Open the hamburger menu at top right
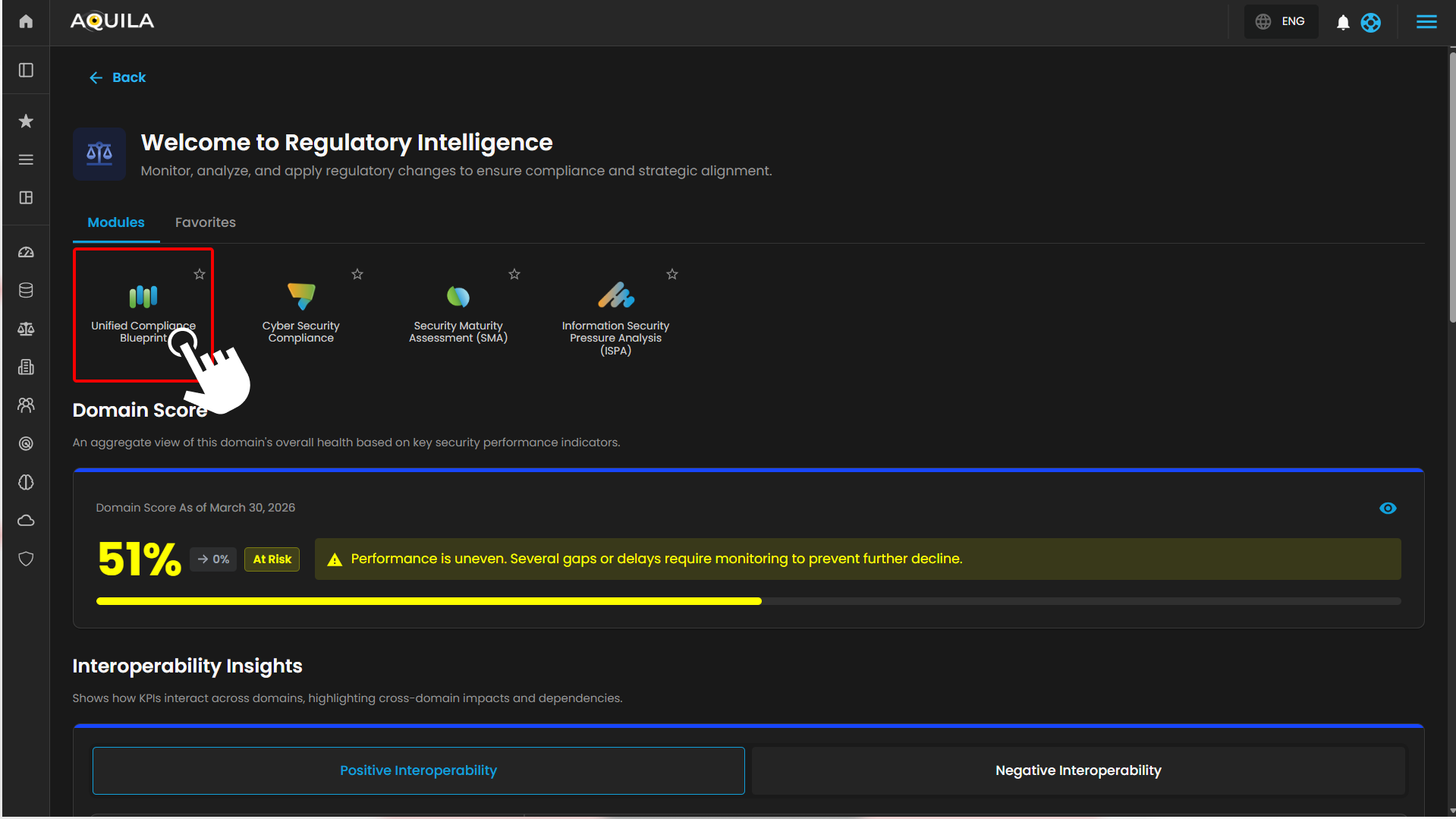1456x819 pixels. pos(1426,22)
